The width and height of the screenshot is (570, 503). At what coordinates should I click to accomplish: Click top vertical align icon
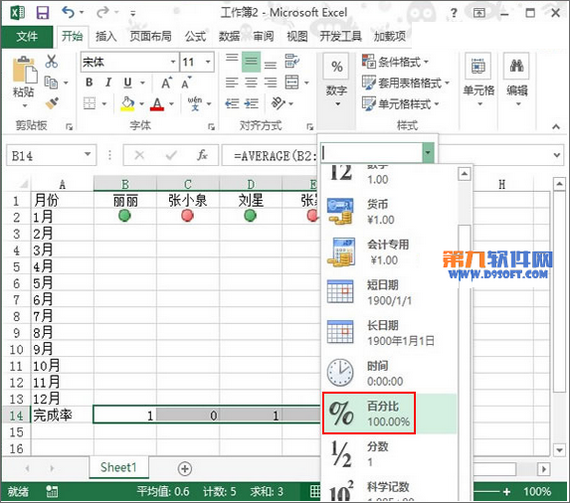pos(232,59)
